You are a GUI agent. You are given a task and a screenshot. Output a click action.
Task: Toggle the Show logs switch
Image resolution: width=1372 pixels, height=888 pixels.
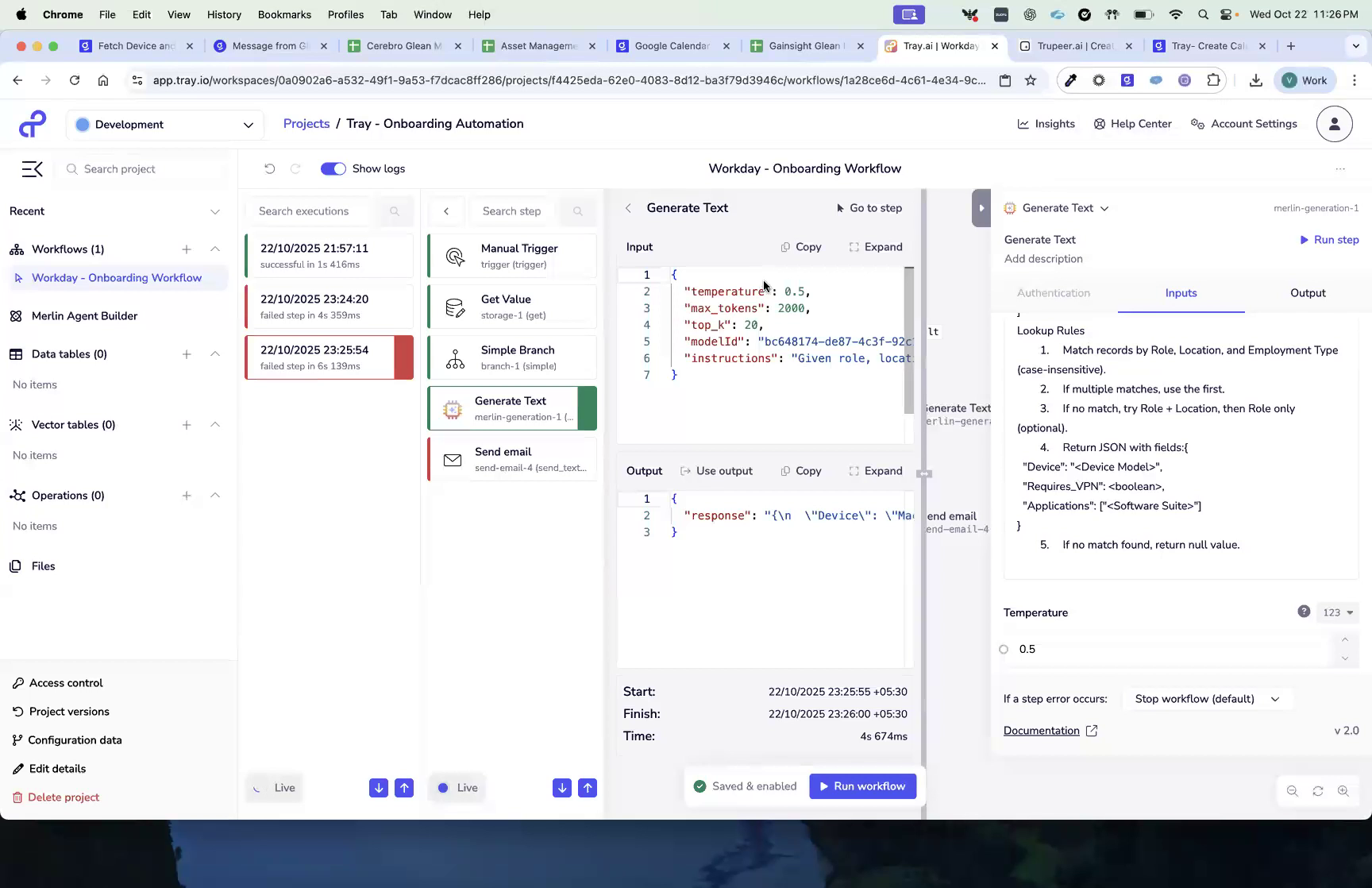click(x=333, y=168)
